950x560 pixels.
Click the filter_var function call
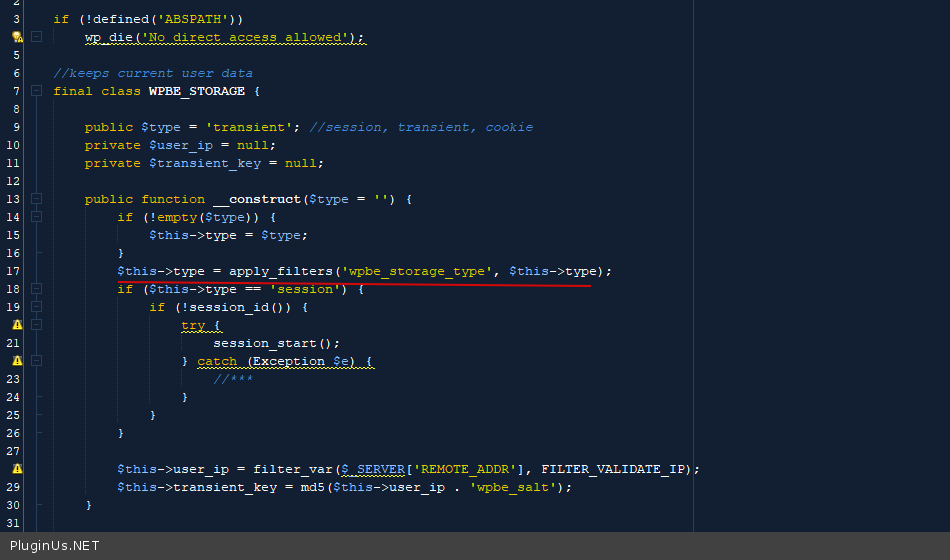293,469
